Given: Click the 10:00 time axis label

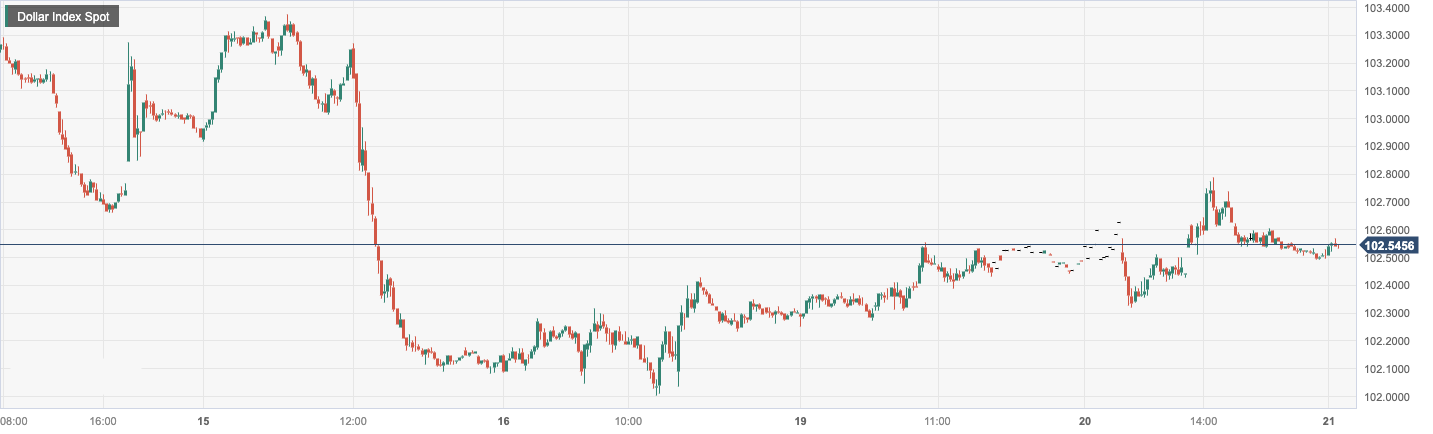Looking at the screenshot, I should click(x=629, y=421).
